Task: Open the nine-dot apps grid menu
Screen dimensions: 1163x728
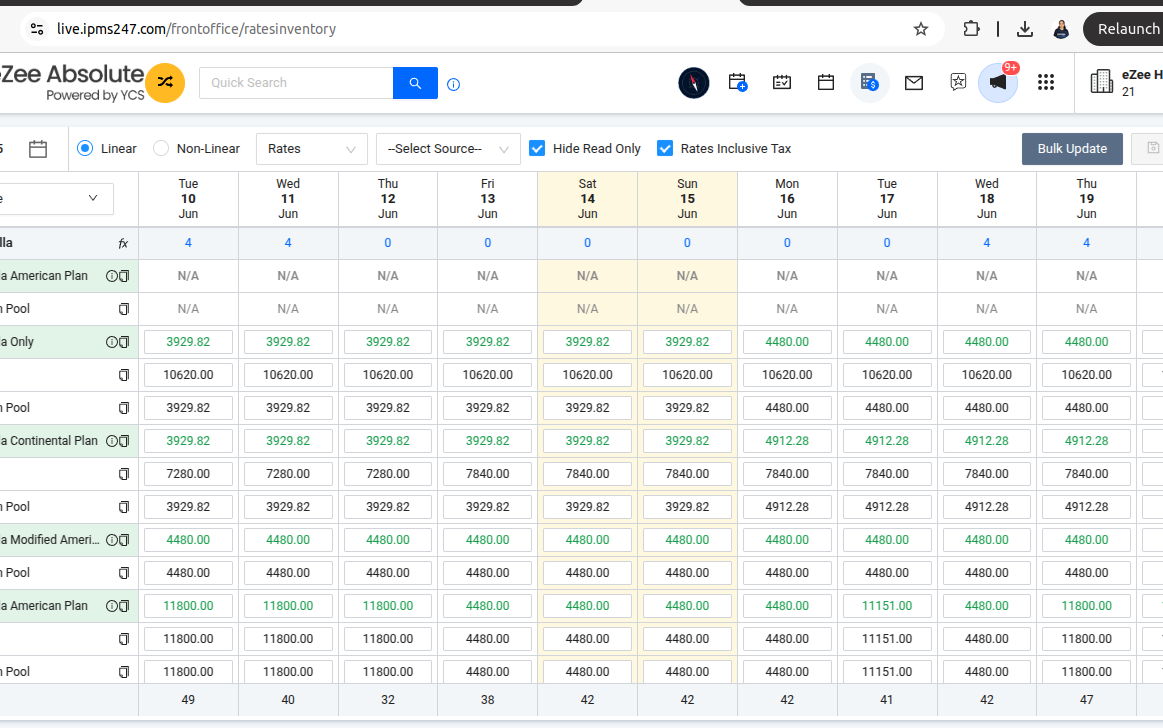Action: point(1046,83)
